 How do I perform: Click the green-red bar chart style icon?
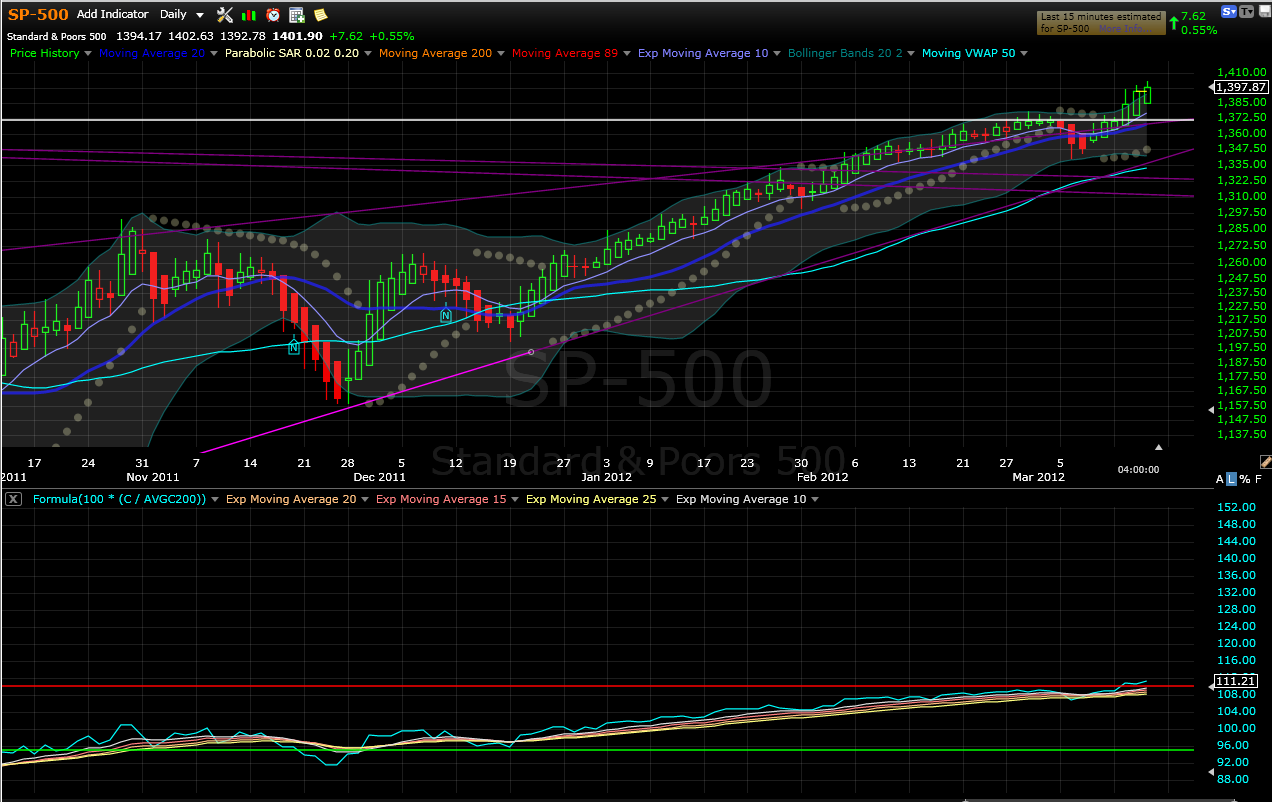(x=249, y=15)
